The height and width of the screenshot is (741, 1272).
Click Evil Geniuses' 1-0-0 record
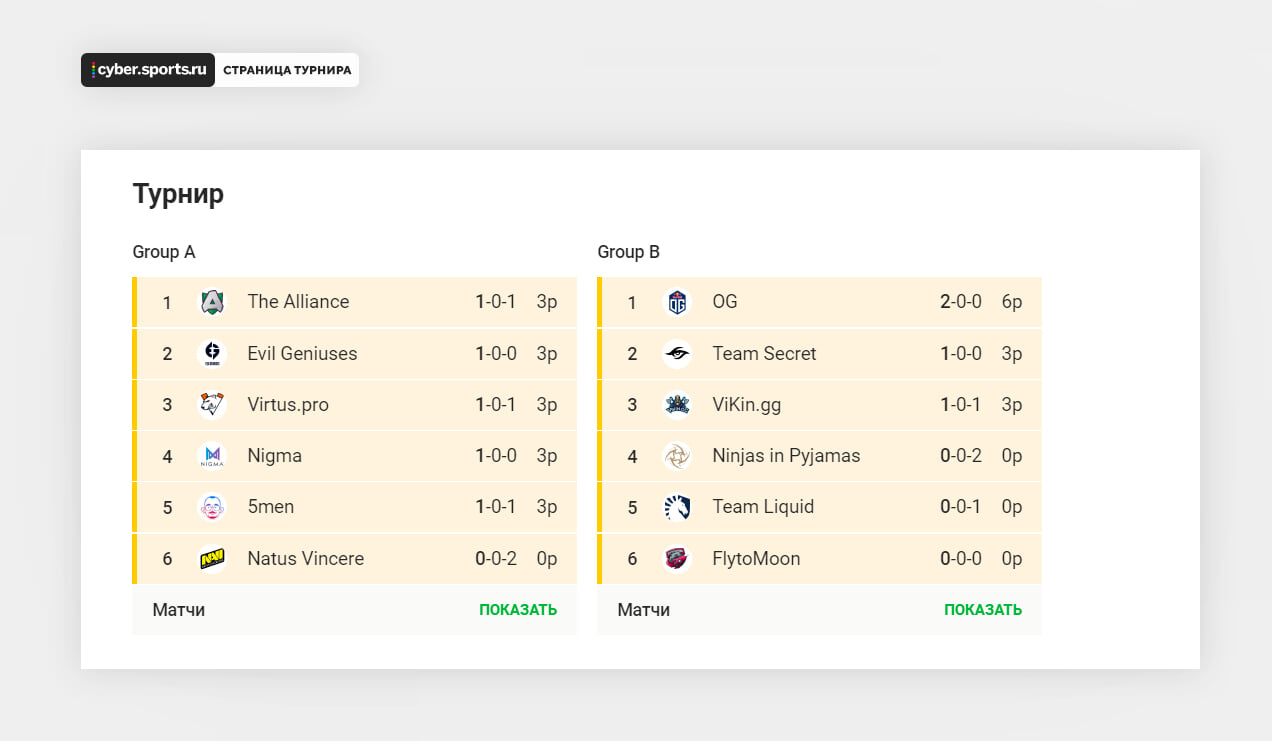point(496,354)
